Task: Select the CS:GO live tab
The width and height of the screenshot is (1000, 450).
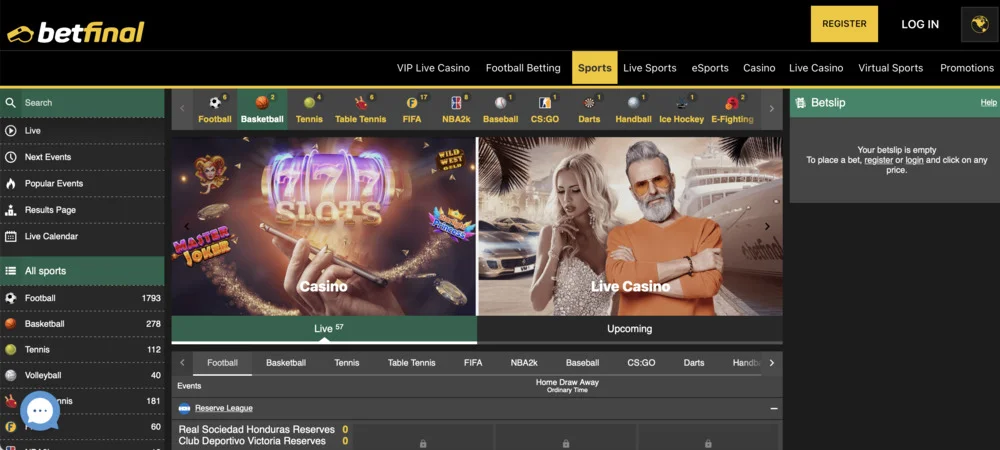Action: click(641, 363)
